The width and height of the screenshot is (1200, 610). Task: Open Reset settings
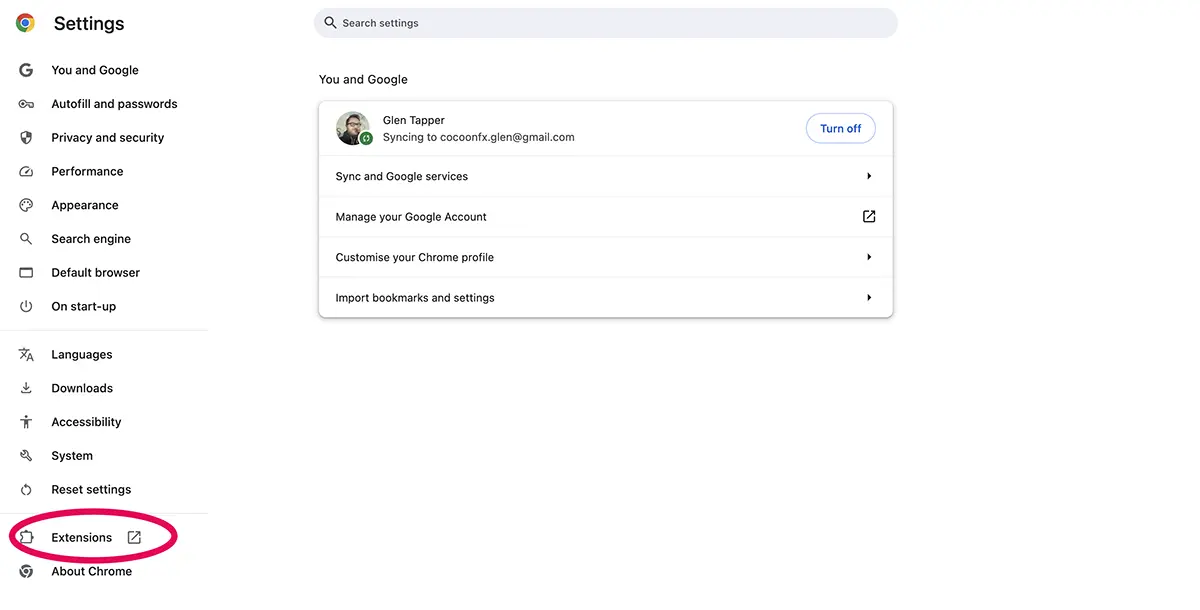click(x=91, y=489)
